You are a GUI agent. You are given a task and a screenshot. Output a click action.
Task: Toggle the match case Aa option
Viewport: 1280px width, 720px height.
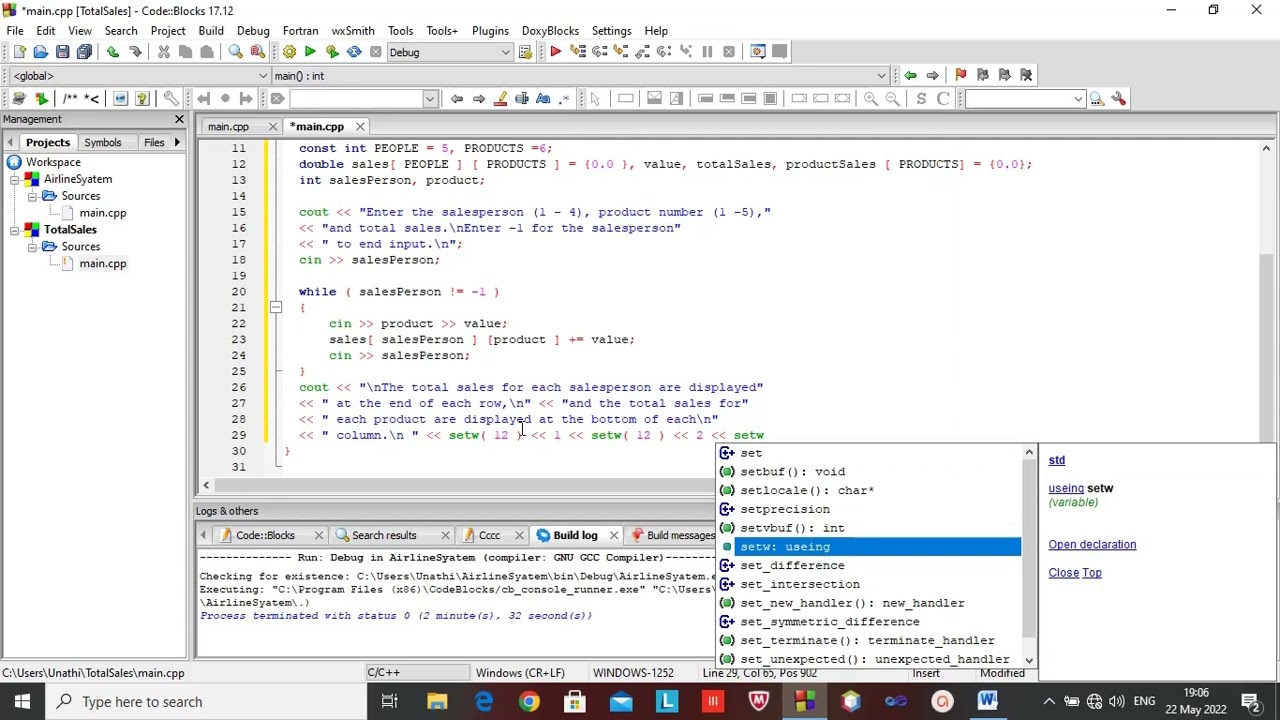point(543,98)
